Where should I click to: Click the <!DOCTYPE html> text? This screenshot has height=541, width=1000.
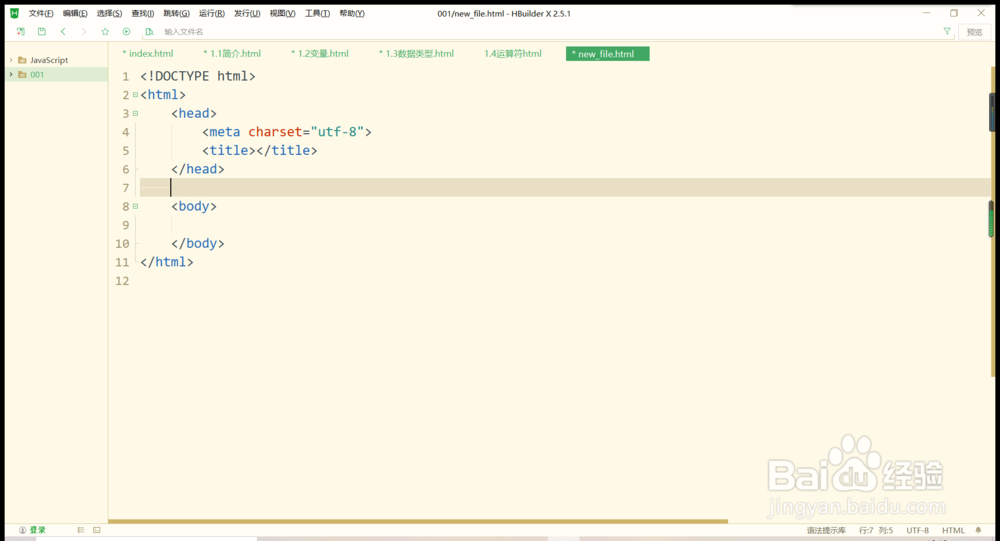[198, 77]
